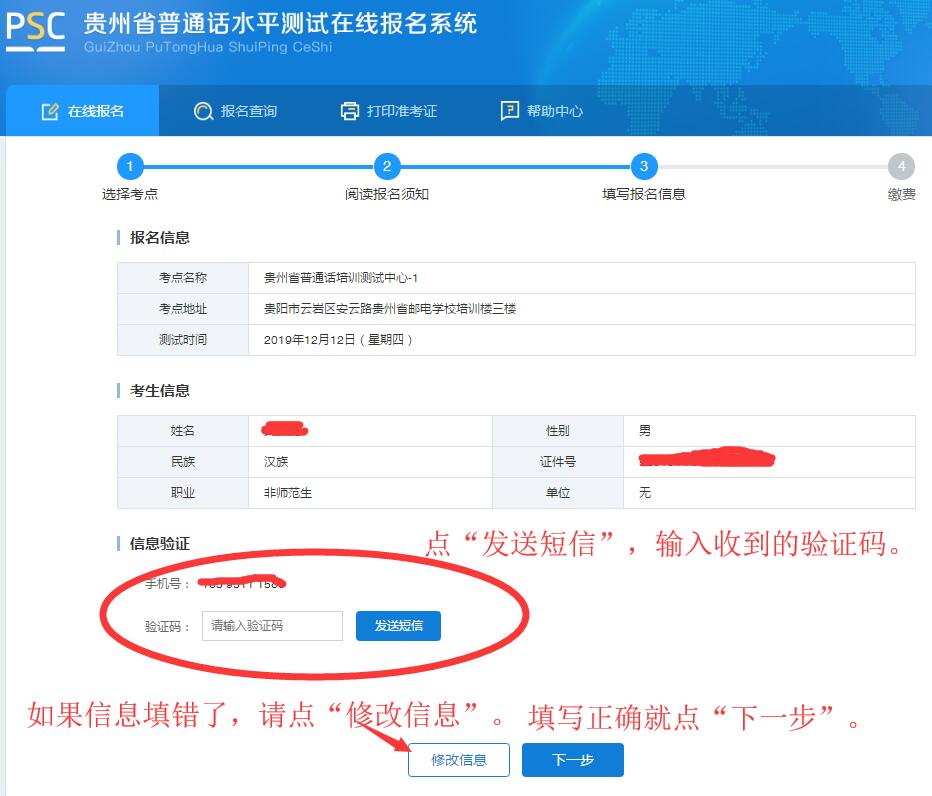Click the site title 贵州省普通话水平测试在线报名系统
Screen dimensions: 932x796
point(280,23)
